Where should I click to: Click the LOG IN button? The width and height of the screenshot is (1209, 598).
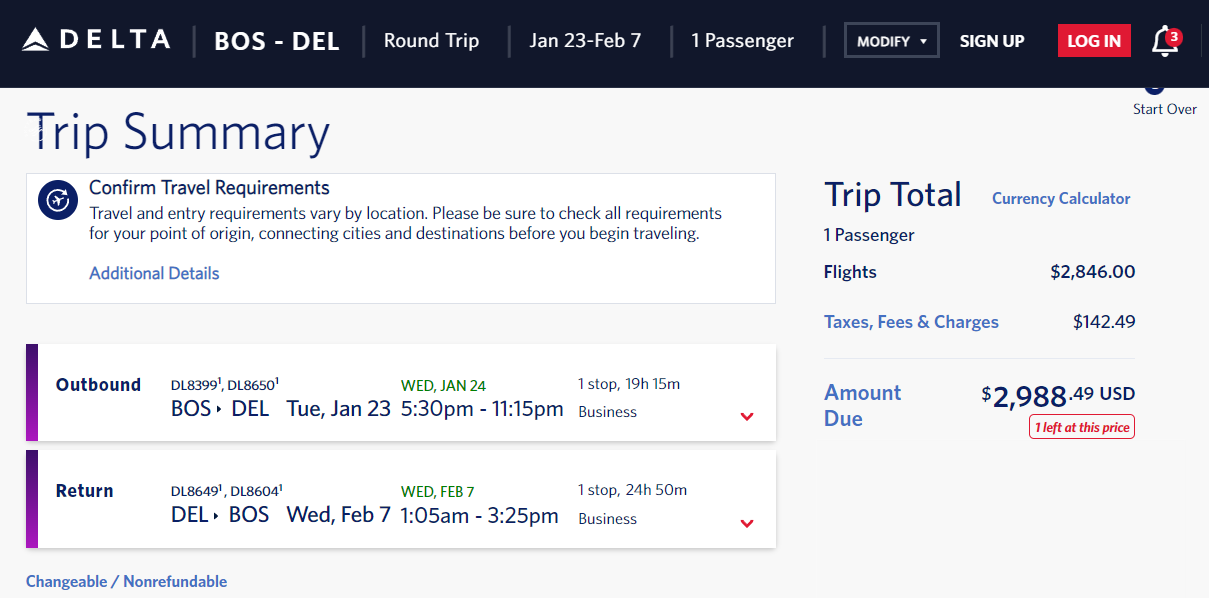coord(1094,40)
